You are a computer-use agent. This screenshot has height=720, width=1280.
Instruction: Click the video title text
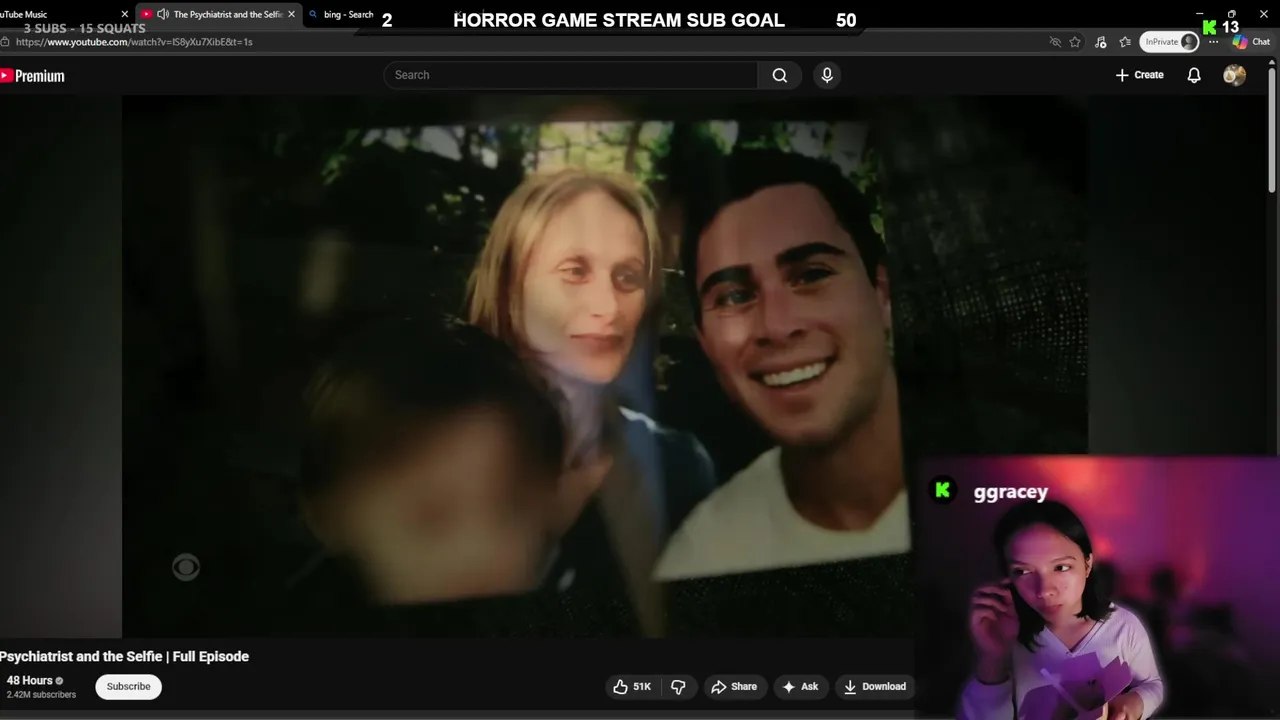[124, 656]
